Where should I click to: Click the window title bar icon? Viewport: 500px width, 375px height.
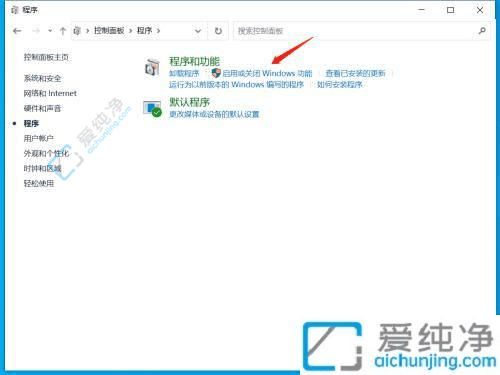click(14, 10)
